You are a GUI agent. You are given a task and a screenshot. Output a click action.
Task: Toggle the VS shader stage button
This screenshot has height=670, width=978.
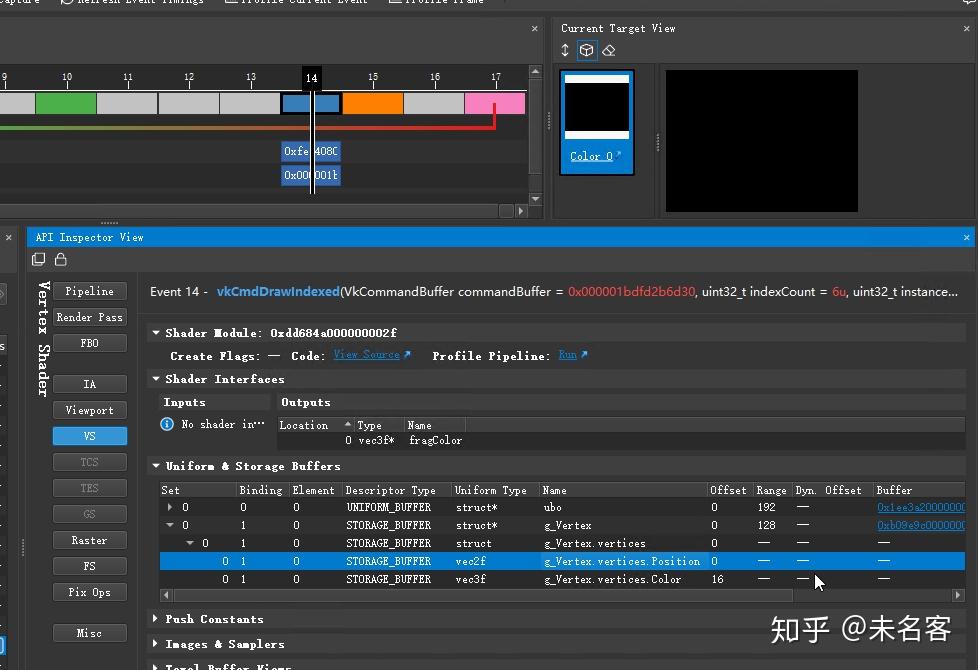89,435
